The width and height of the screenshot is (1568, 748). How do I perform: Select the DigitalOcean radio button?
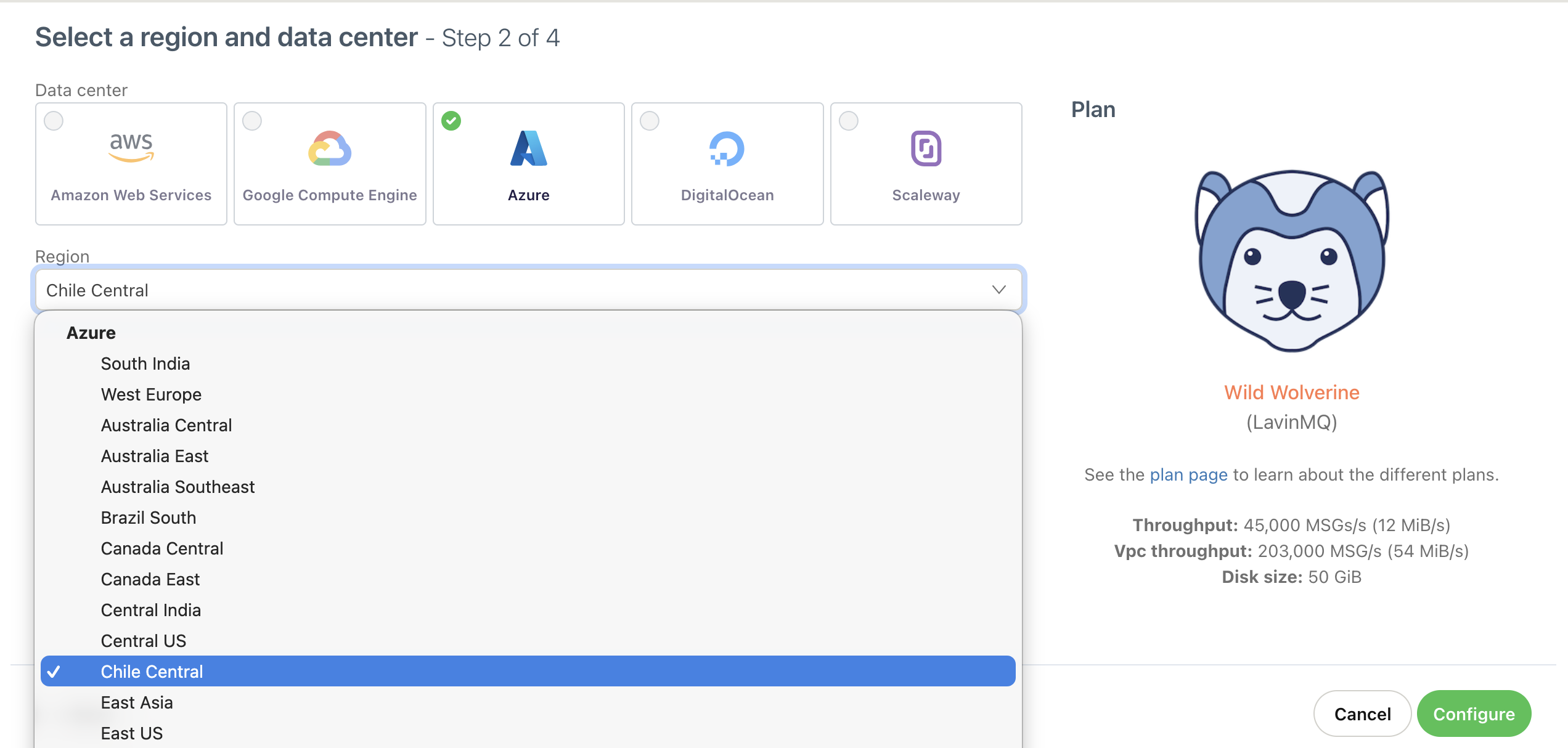coord(650,121)
